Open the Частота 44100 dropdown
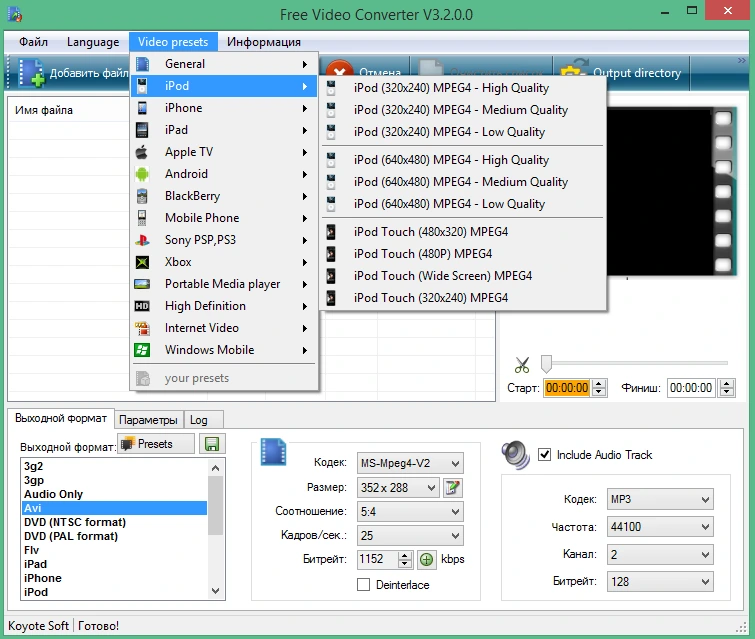 point(660,527)
